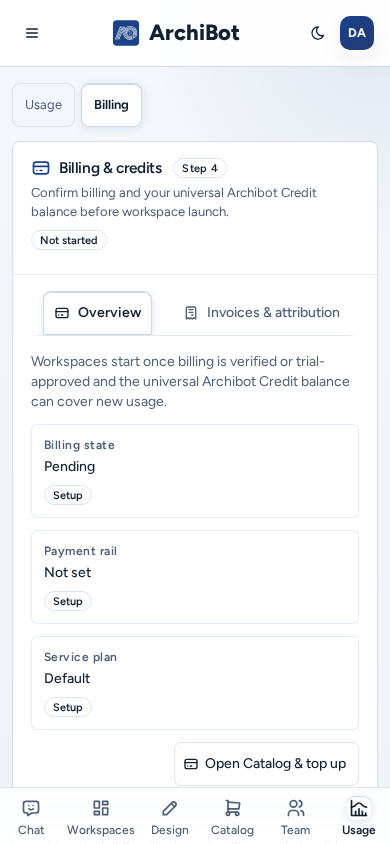Click the Billing & credits card icon
Image resolution: width=390 pixels, height=844 pixels.
tap(41, 168)
